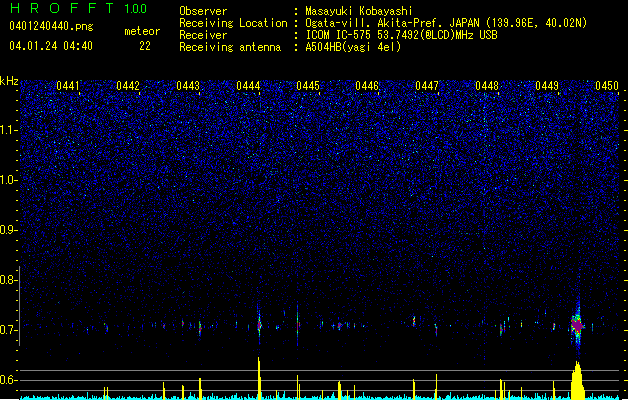Click the 0446 time marker
Viewport: 629px width, 400px height.
pos(367,86)
